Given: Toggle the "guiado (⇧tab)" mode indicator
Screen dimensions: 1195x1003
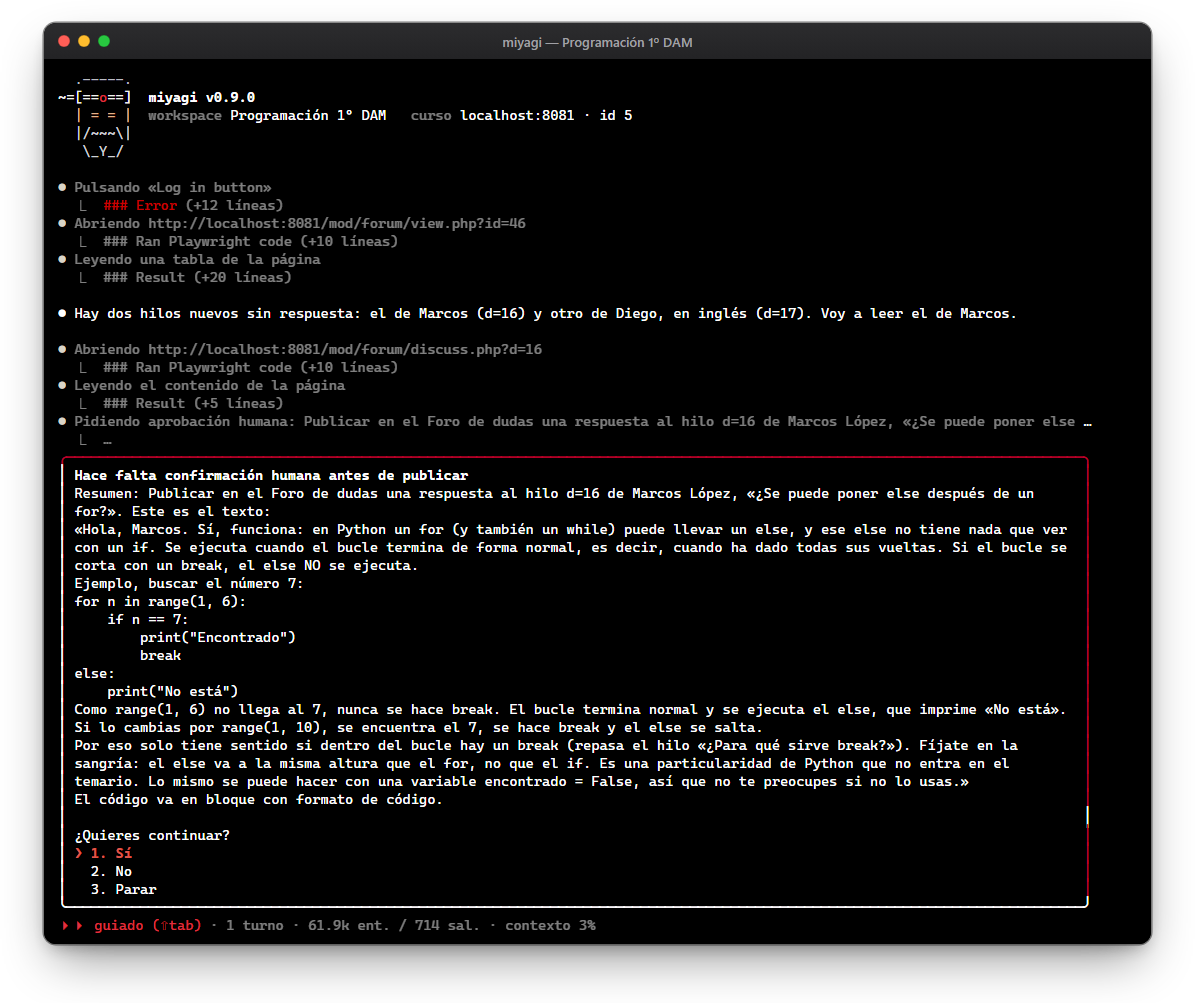Looking at the screenshot, I should tap(148, 925).
